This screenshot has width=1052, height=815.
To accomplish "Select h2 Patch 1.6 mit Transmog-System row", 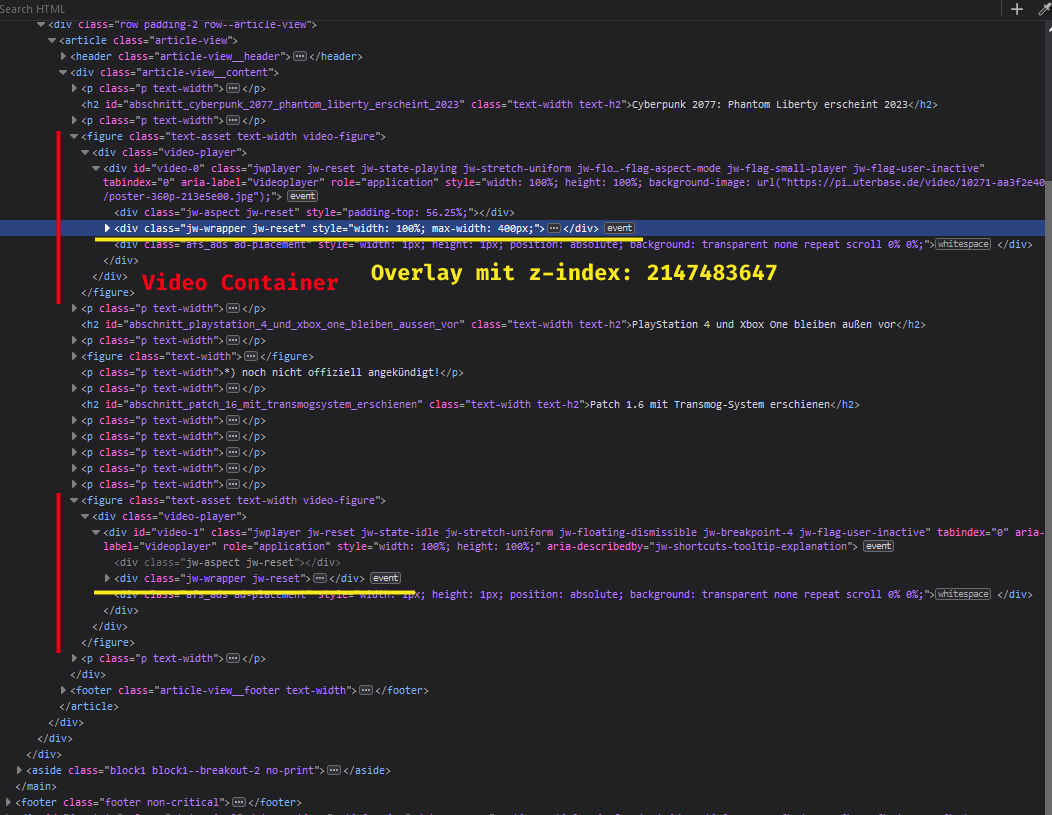I will pyautogui.click(x=470, y=404).
